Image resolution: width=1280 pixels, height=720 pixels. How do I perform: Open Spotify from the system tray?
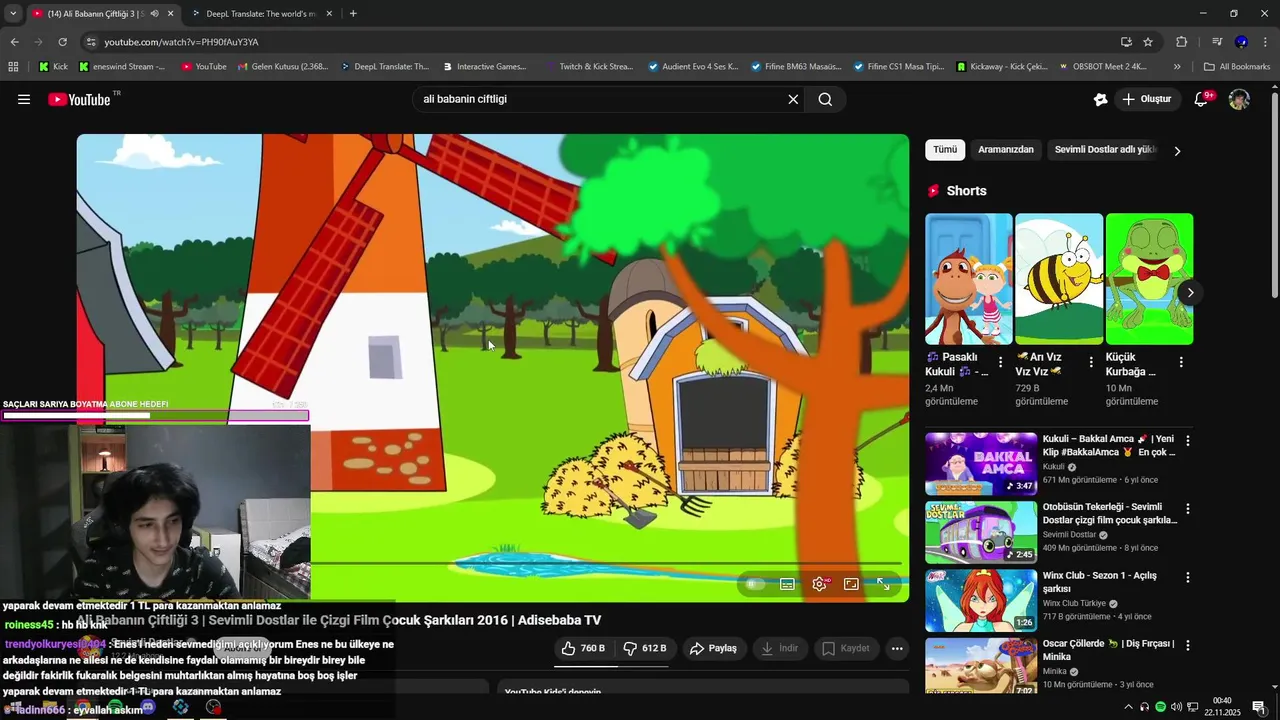point(1160,707)
